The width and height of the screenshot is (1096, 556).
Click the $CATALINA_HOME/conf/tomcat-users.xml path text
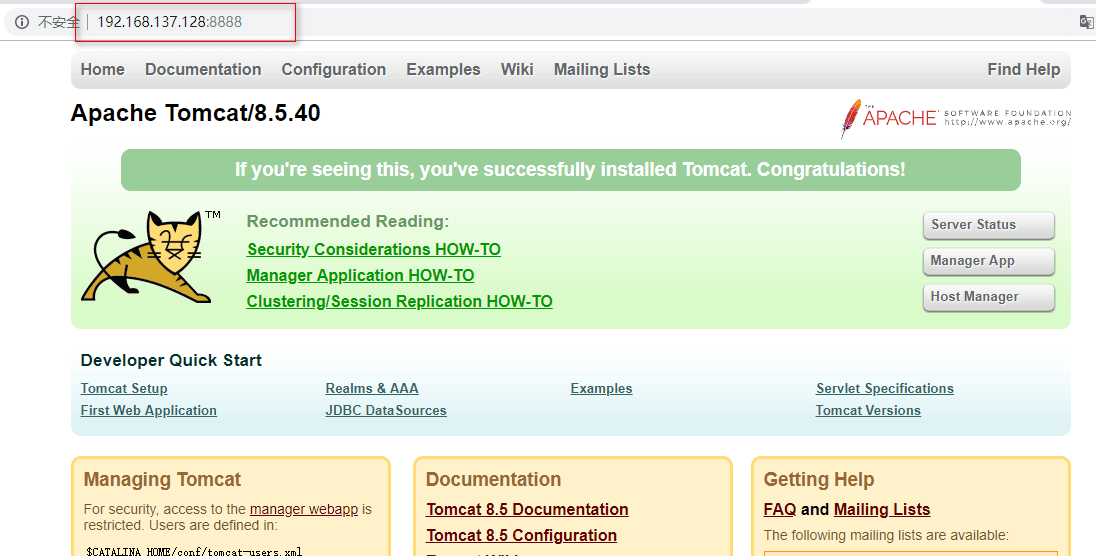(194, 551)
